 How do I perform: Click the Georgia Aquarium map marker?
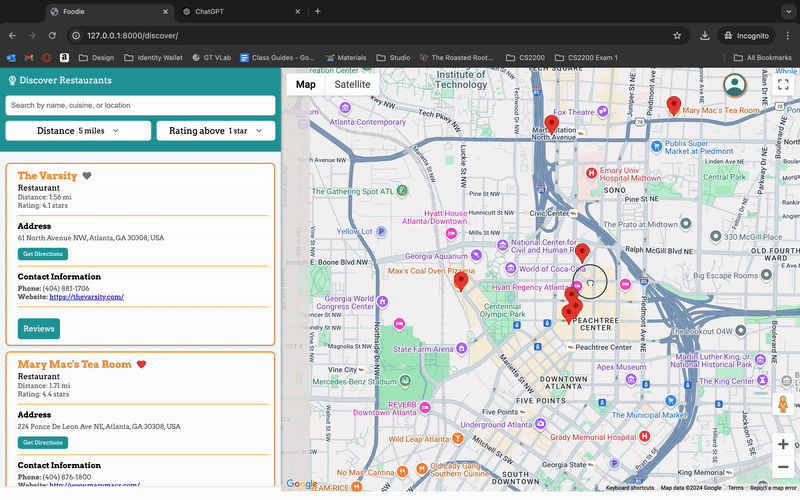tap(476, 255)
